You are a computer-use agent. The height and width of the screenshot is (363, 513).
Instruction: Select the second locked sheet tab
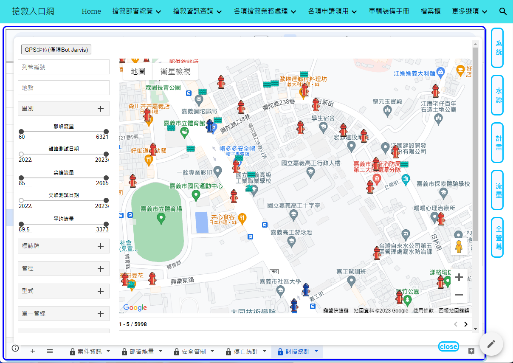142,351
